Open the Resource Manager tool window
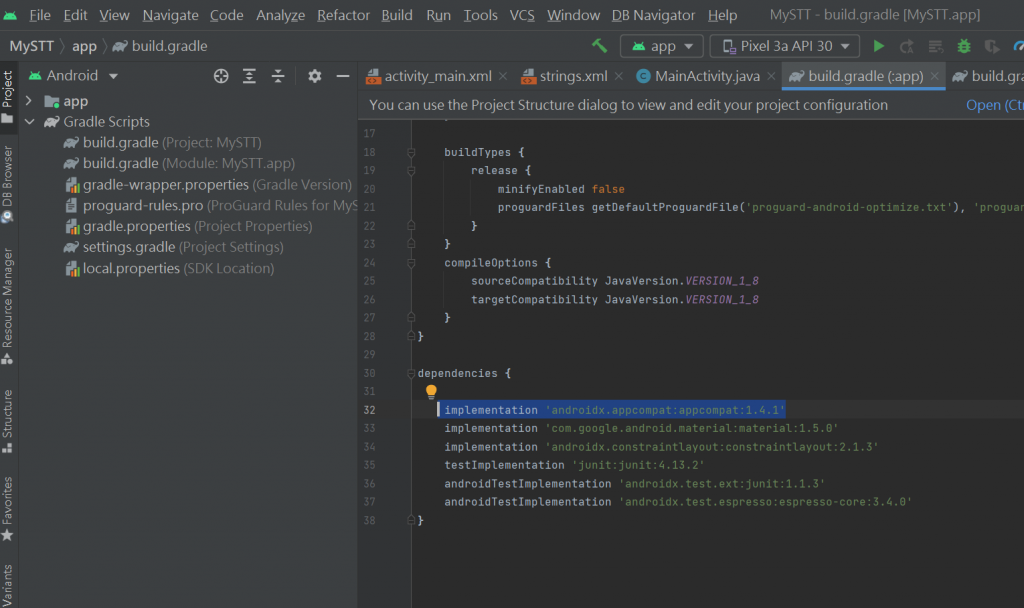 point(7,306)
